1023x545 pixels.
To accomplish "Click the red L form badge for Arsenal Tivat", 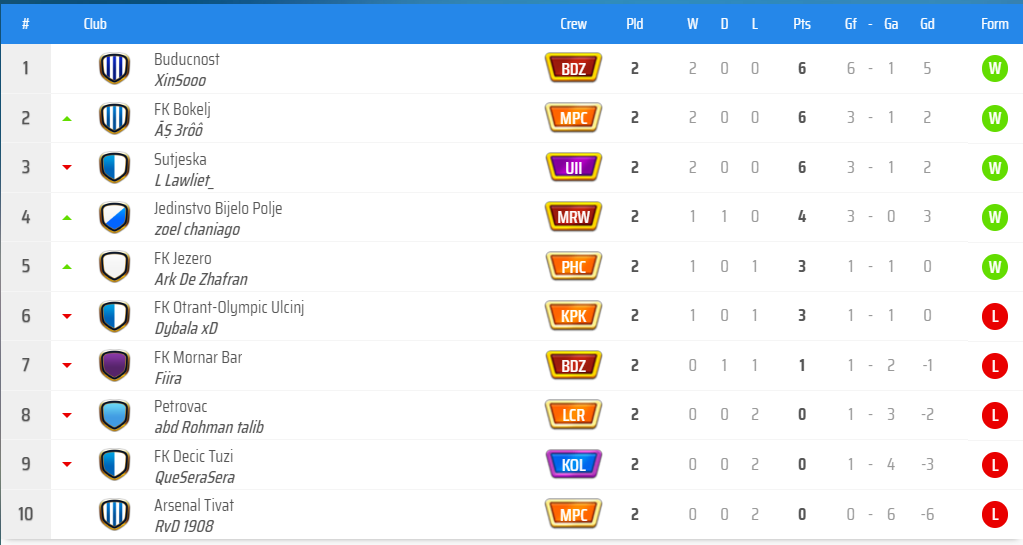I will pos(994,514).
